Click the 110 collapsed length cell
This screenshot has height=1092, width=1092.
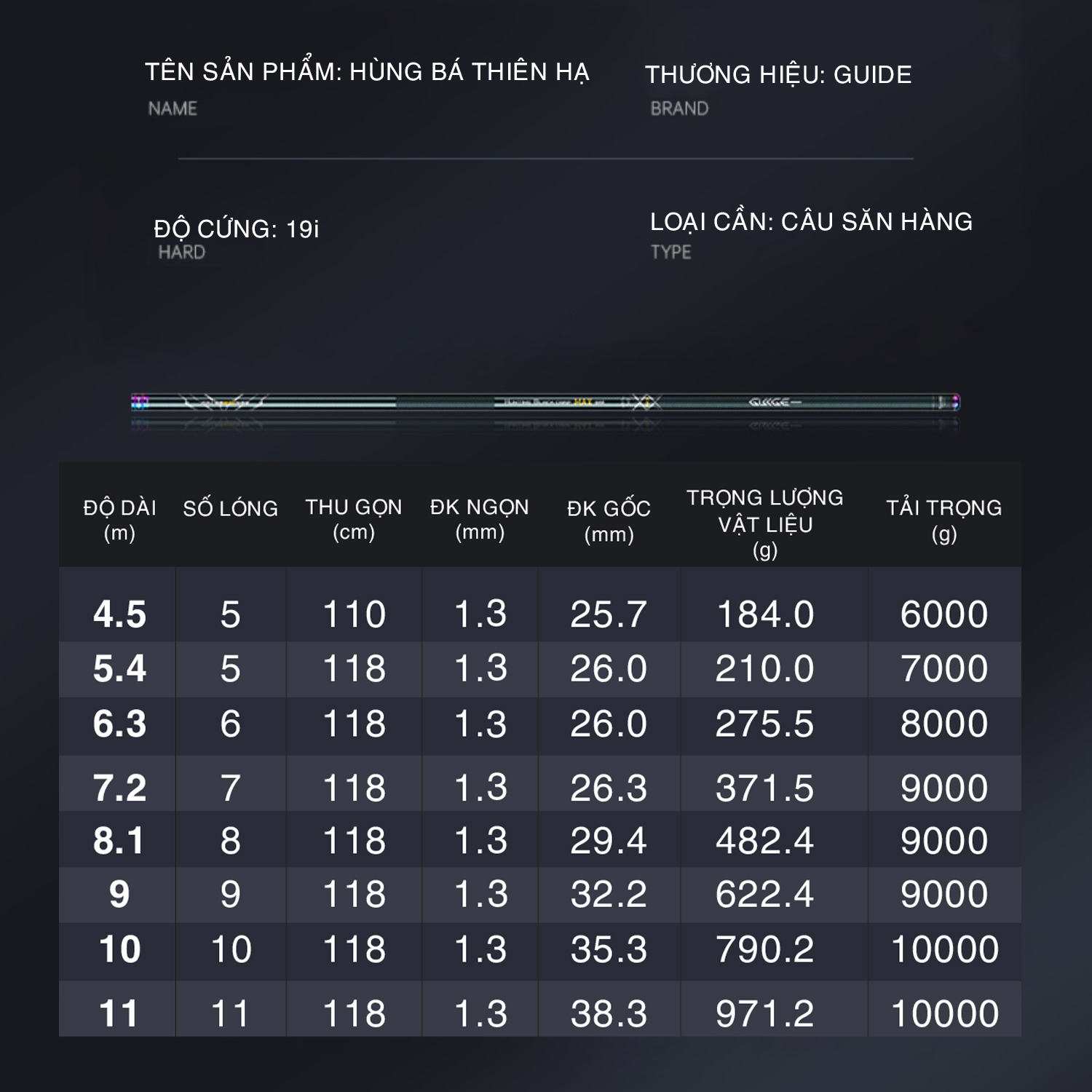(354, 614)
